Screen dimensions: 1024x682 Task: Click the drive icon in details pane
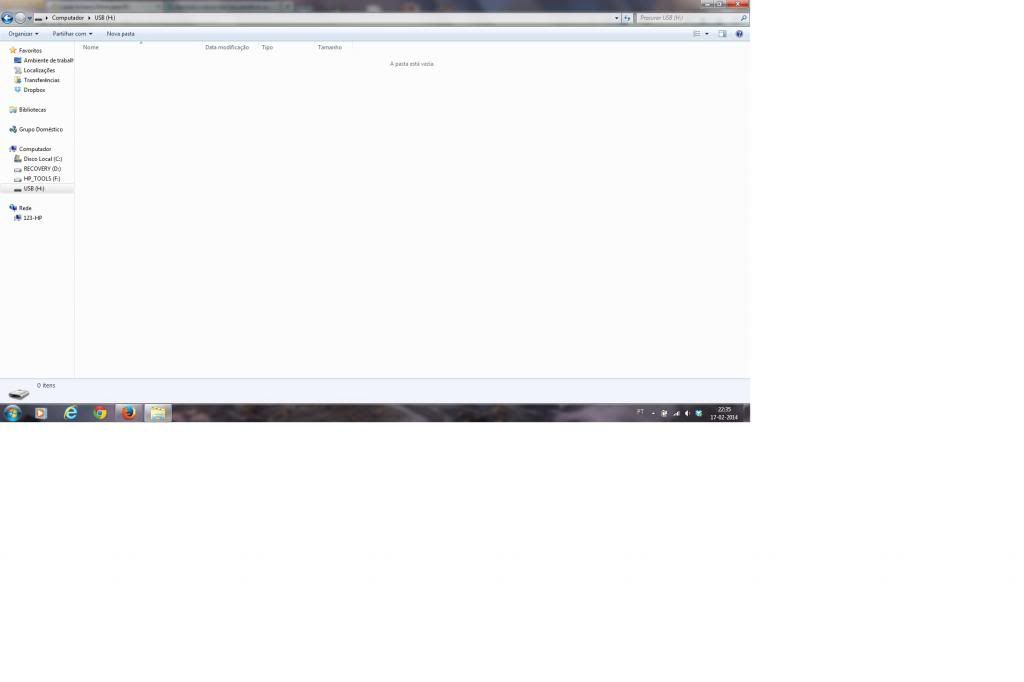pos(19,393)
